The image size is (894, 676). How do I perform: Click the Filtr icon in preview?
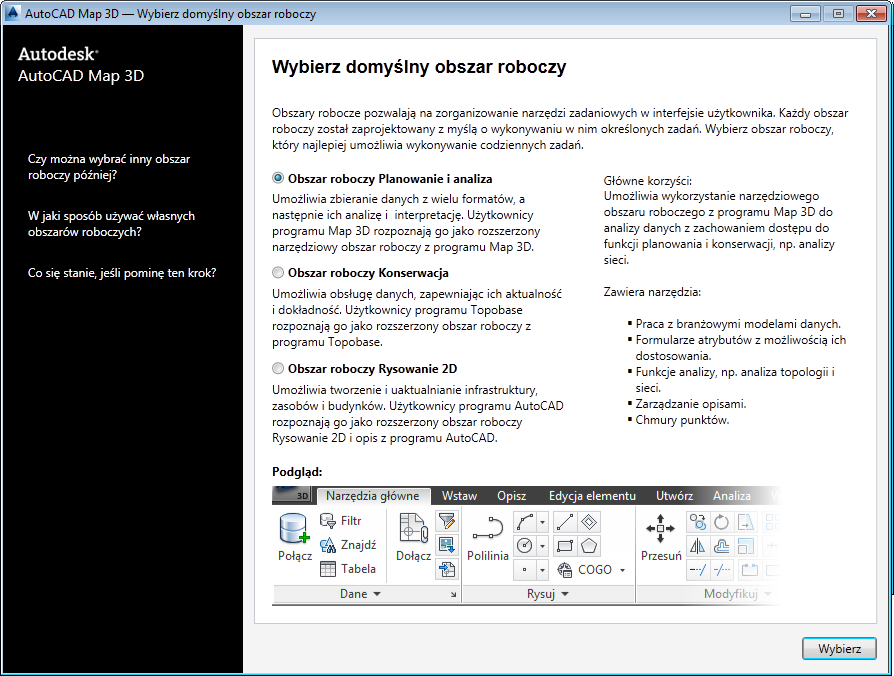pos(328,520)
